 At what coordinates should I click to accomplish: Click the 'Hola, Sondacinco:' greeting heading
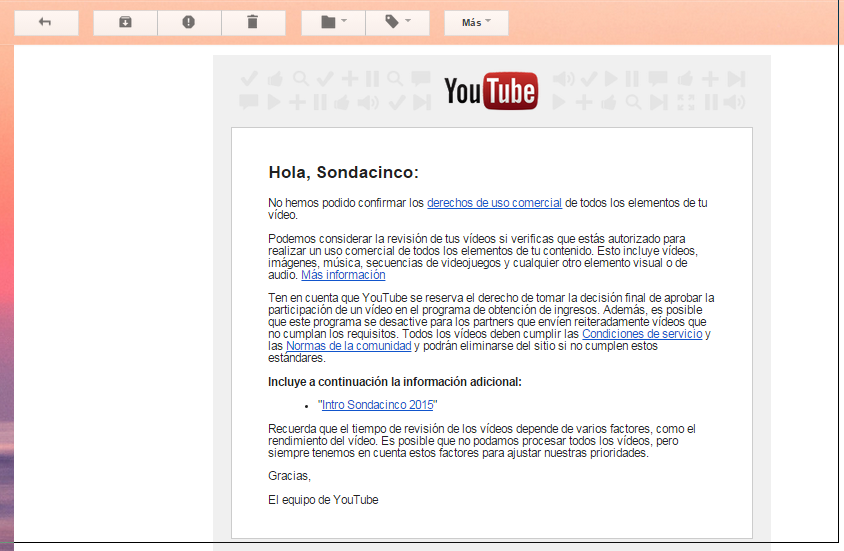click(x=343, y=172)
